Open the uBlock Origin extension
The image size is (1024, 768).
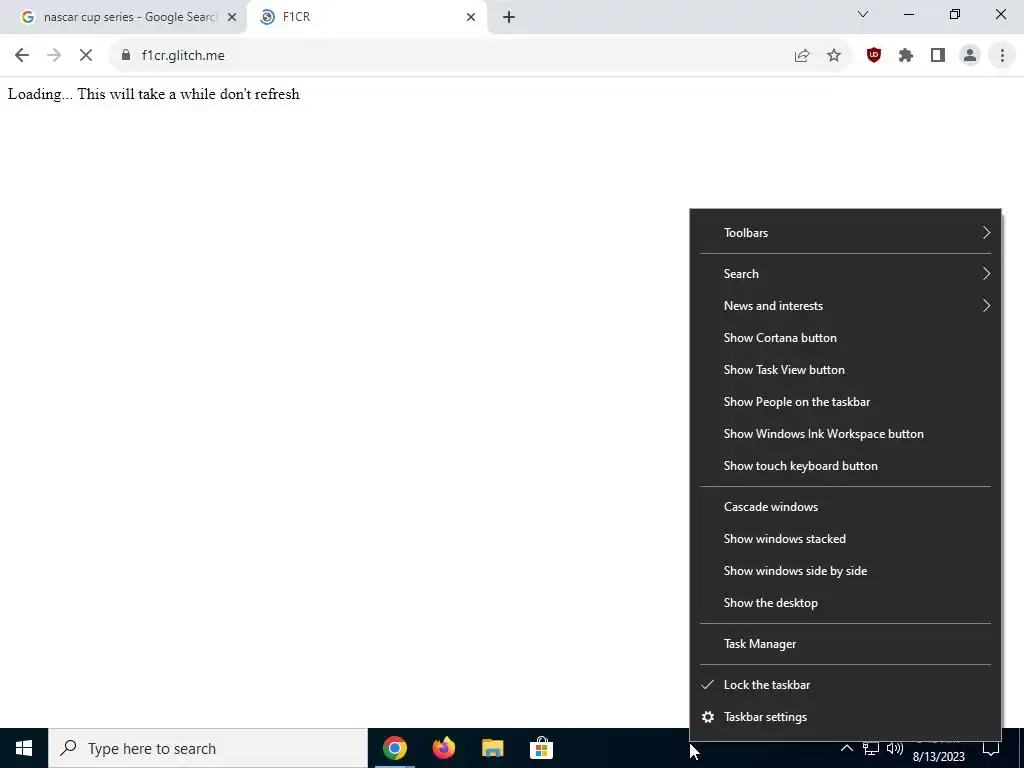pos(874,56)
